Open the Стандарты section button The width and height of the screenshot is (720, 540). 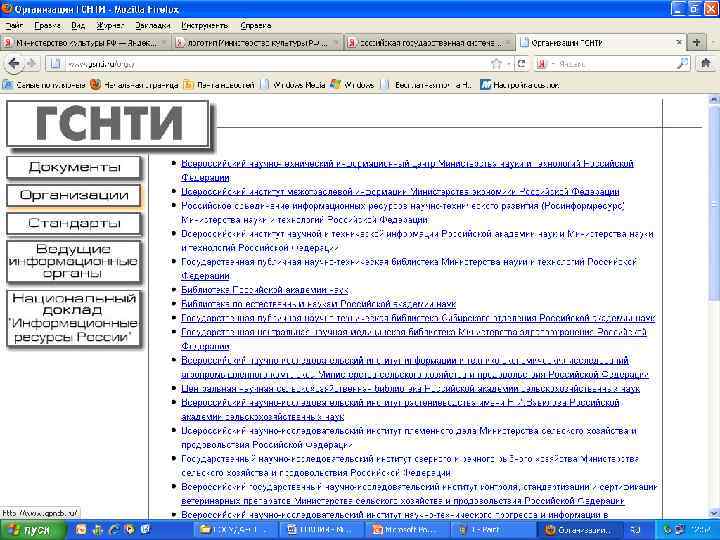(x=74, y=224)
